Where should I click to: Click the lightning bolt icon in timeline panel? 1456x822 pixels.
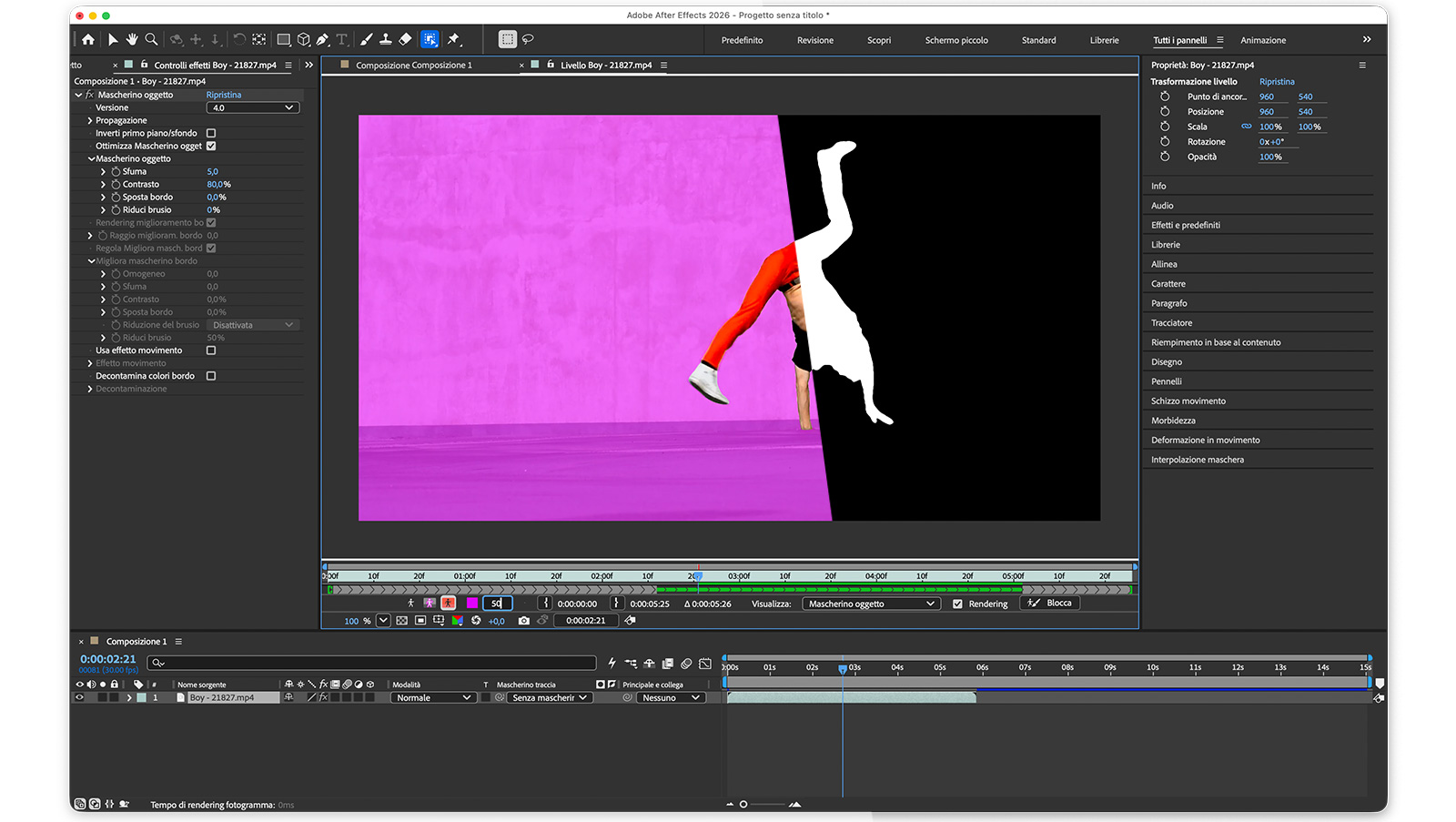tap(612, 664)
